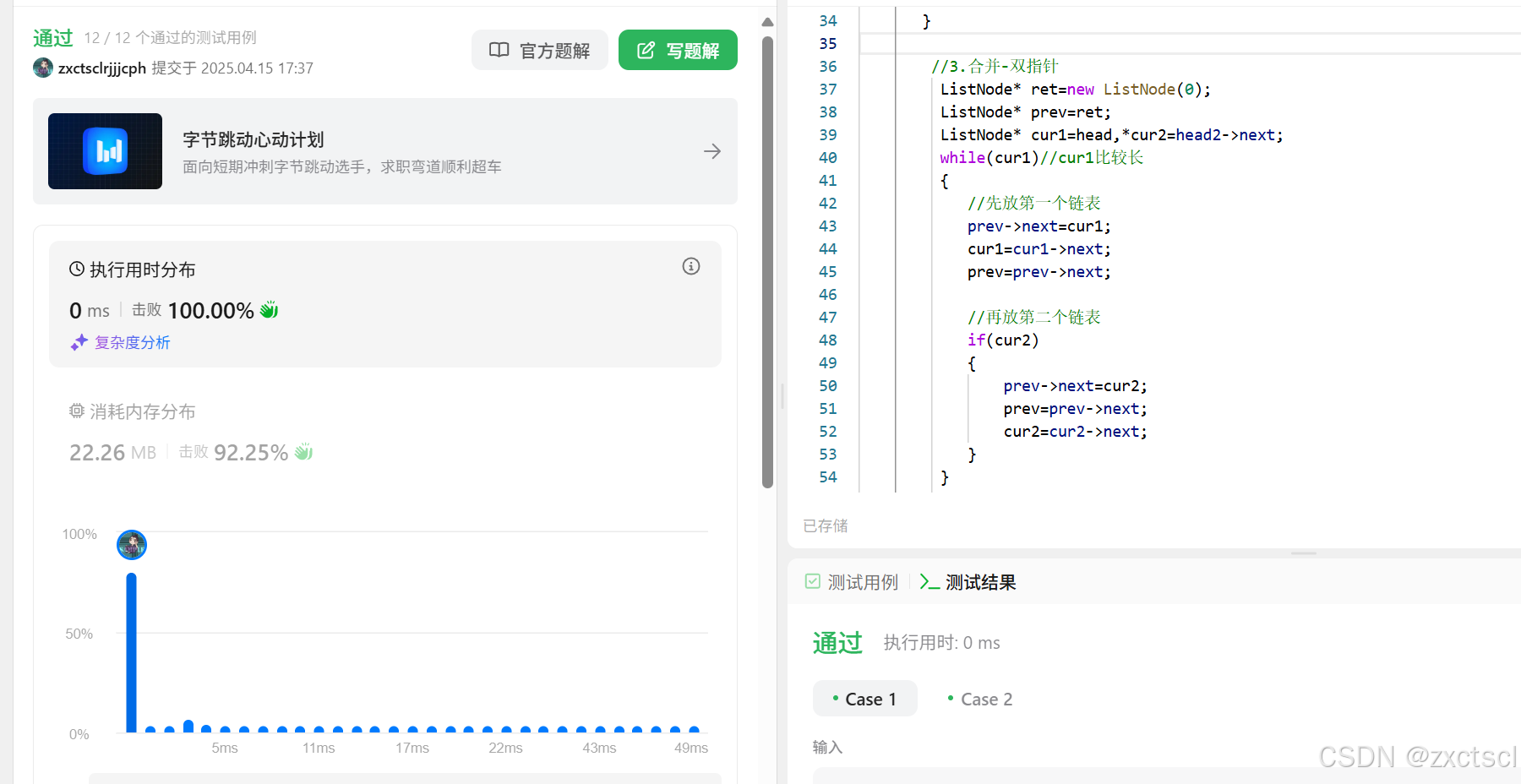Click code line 'cur2=cur2->next;'
The height and width of the screenshot is (784, 1521).
(1075, 431)
